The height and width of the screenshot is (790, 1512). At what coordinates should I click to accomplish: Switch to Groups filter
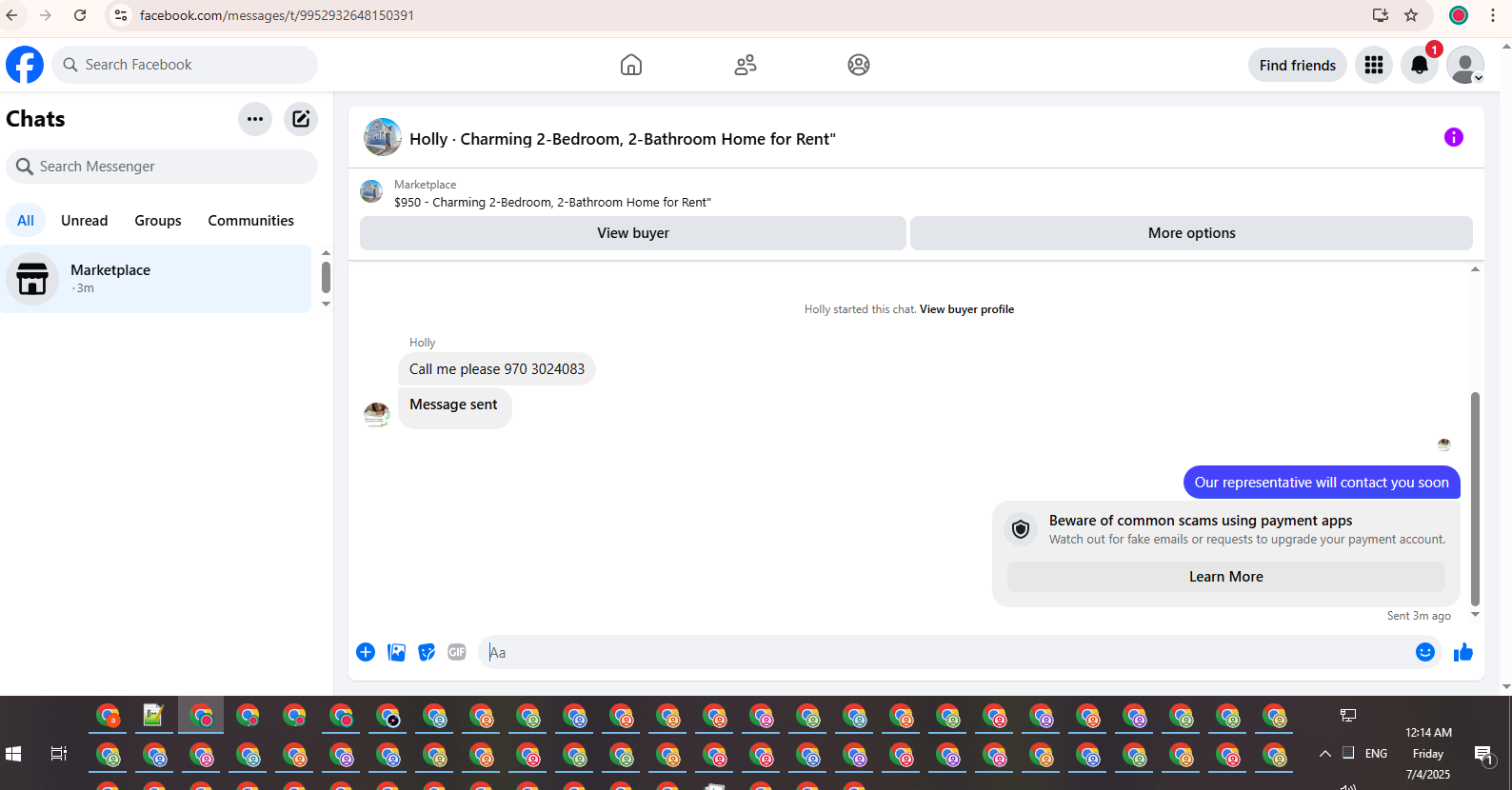pyautogui.click(x=158, y=220)
